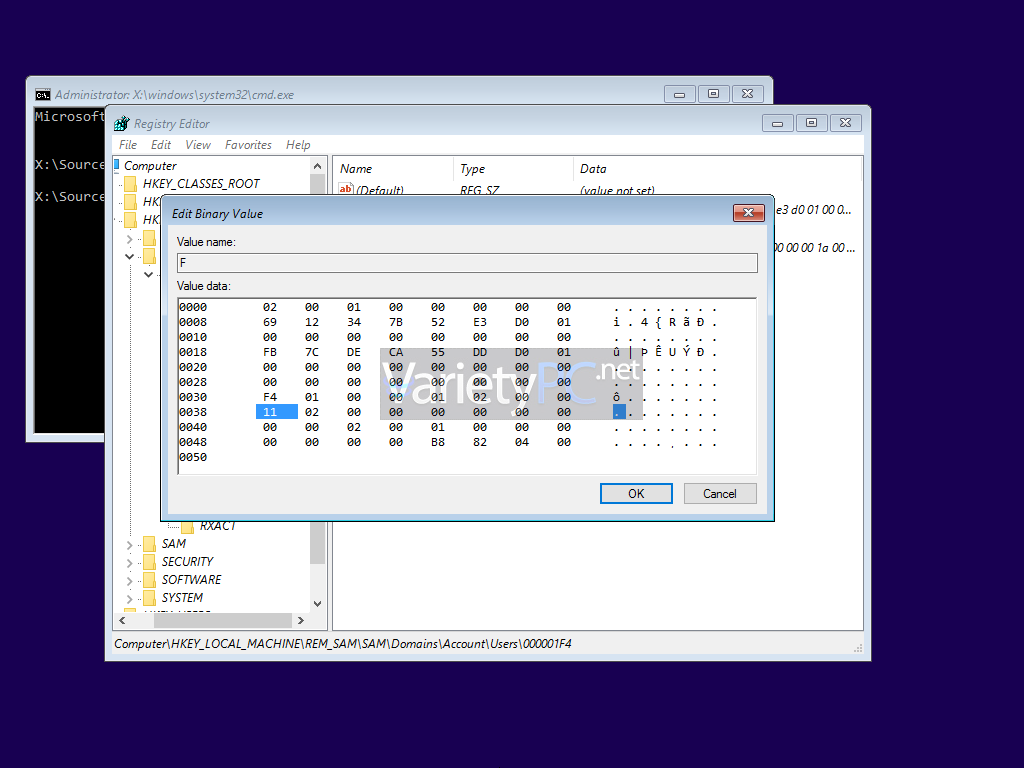Expand the SAM key

pyautogui.click(x=129, y=545)
